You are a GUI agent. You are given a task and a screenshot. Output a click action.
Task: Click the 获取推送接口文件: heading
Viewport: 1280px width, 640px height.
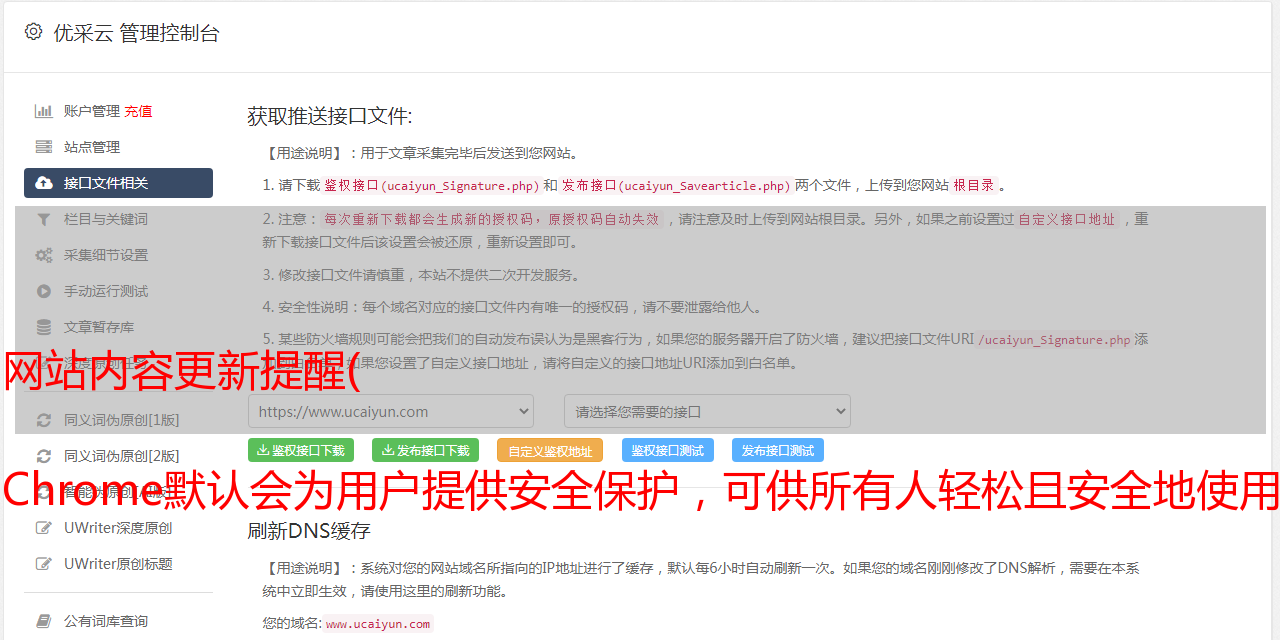(x=330, y=116)
